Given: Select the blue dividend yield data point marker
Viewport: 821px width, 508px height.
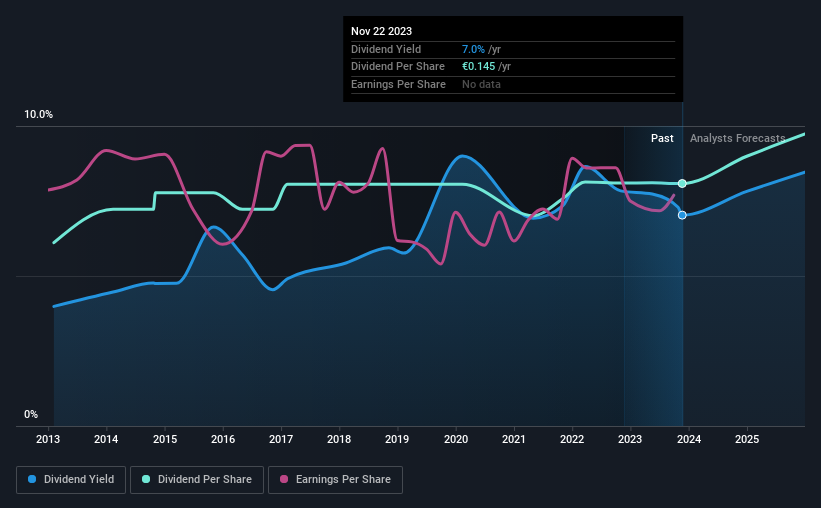Looking at the screenshot, I should (x=682, y=215).
